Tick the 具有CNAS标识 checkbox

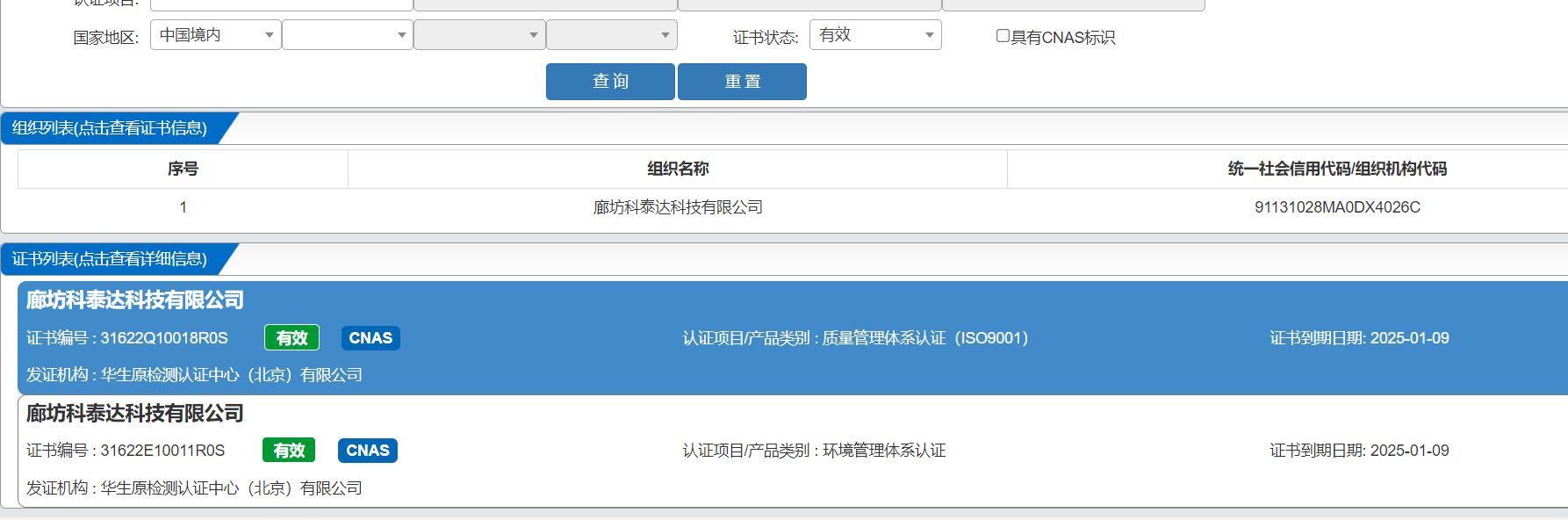pyautogui.click(x=1003, y=36)
